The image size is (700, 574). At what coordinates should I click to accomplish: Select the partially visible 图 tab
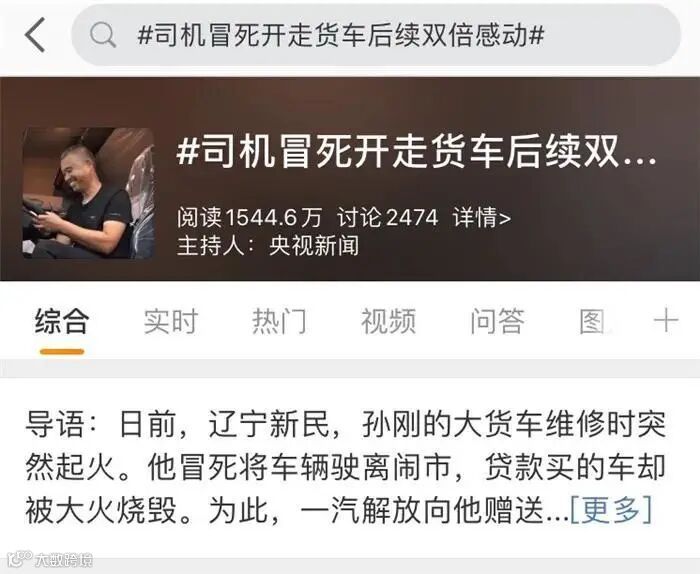point(593,321)
